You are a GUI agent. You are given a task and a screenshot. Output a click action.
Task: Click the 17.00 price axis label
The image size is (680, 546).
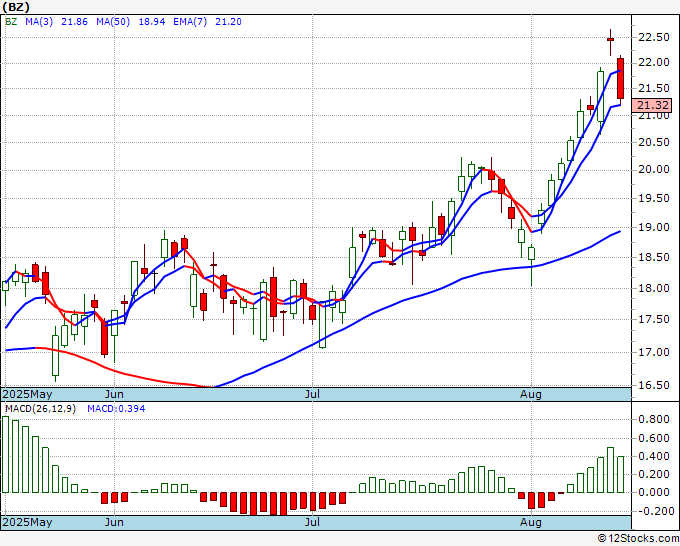pos(654,352)
